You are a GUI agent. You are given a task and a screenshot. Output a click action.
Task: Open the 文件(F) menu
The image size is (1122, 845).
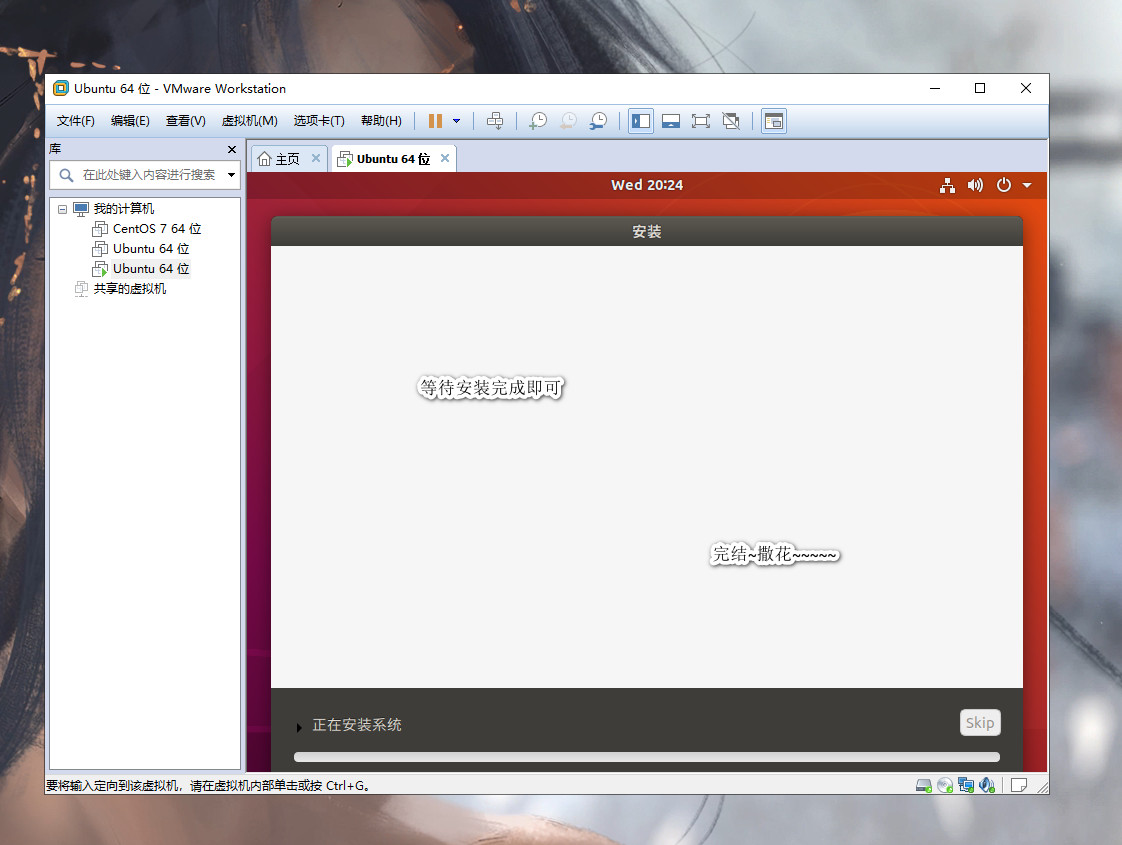[76, 121]
